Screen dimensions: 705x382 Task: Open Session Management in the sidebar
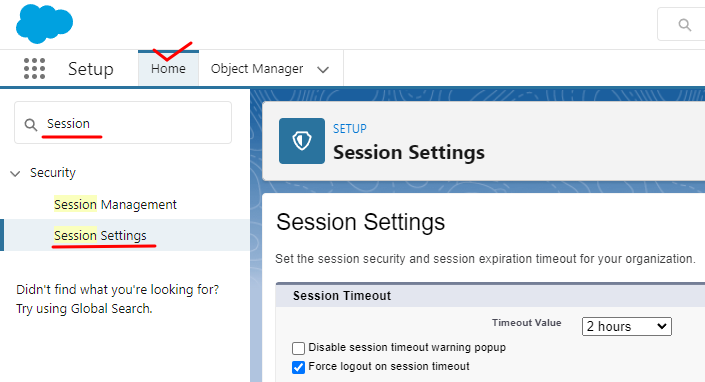(115, 204)
